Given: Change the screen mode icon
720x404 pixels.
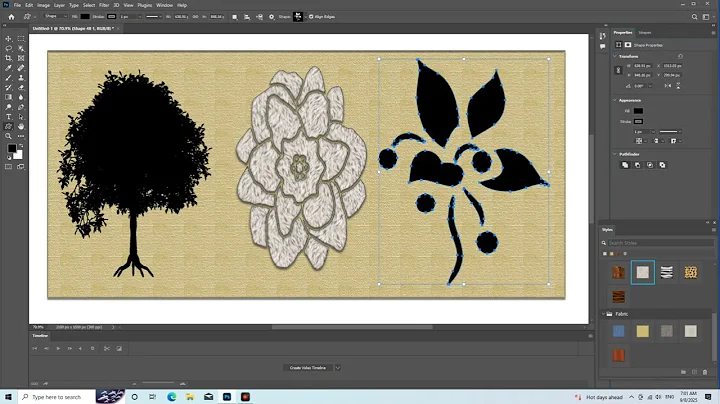Looking at the screenshot, I should point(21,167).
